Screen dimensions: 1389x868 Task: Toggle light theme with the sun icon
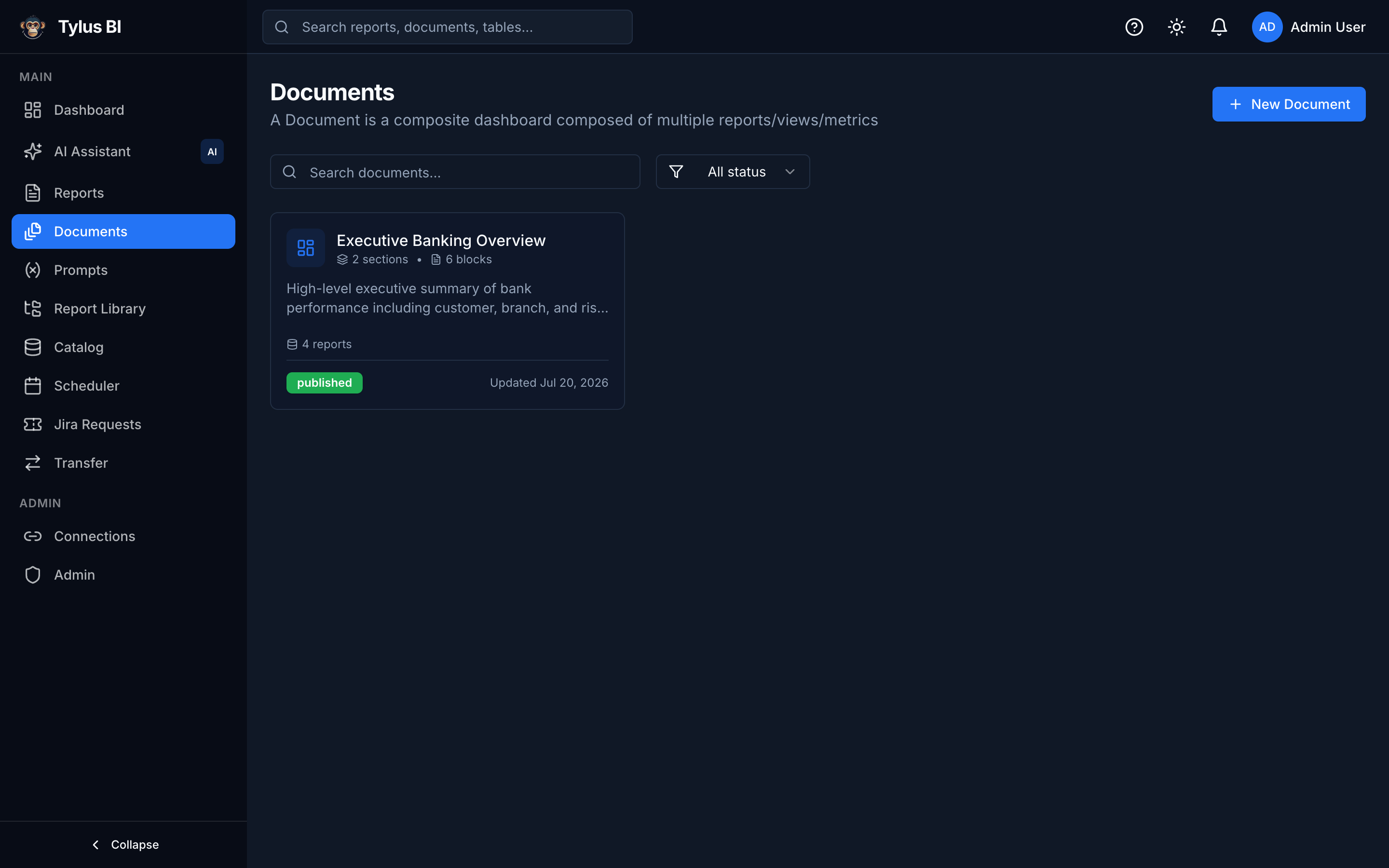tap(1176, 27)
